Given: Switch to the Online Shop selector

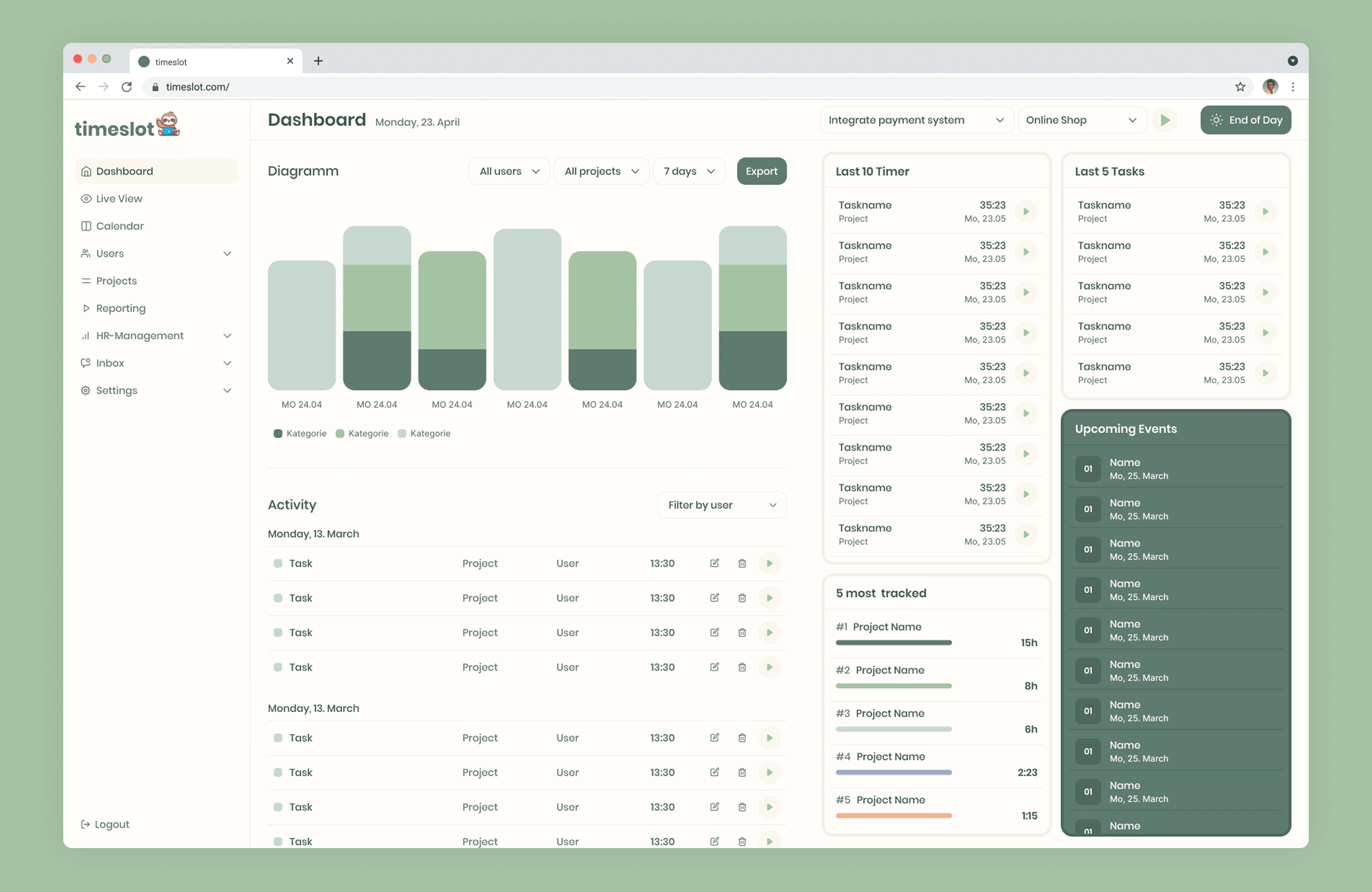Looking at the screenshot, I should [x=1082, y=120].
